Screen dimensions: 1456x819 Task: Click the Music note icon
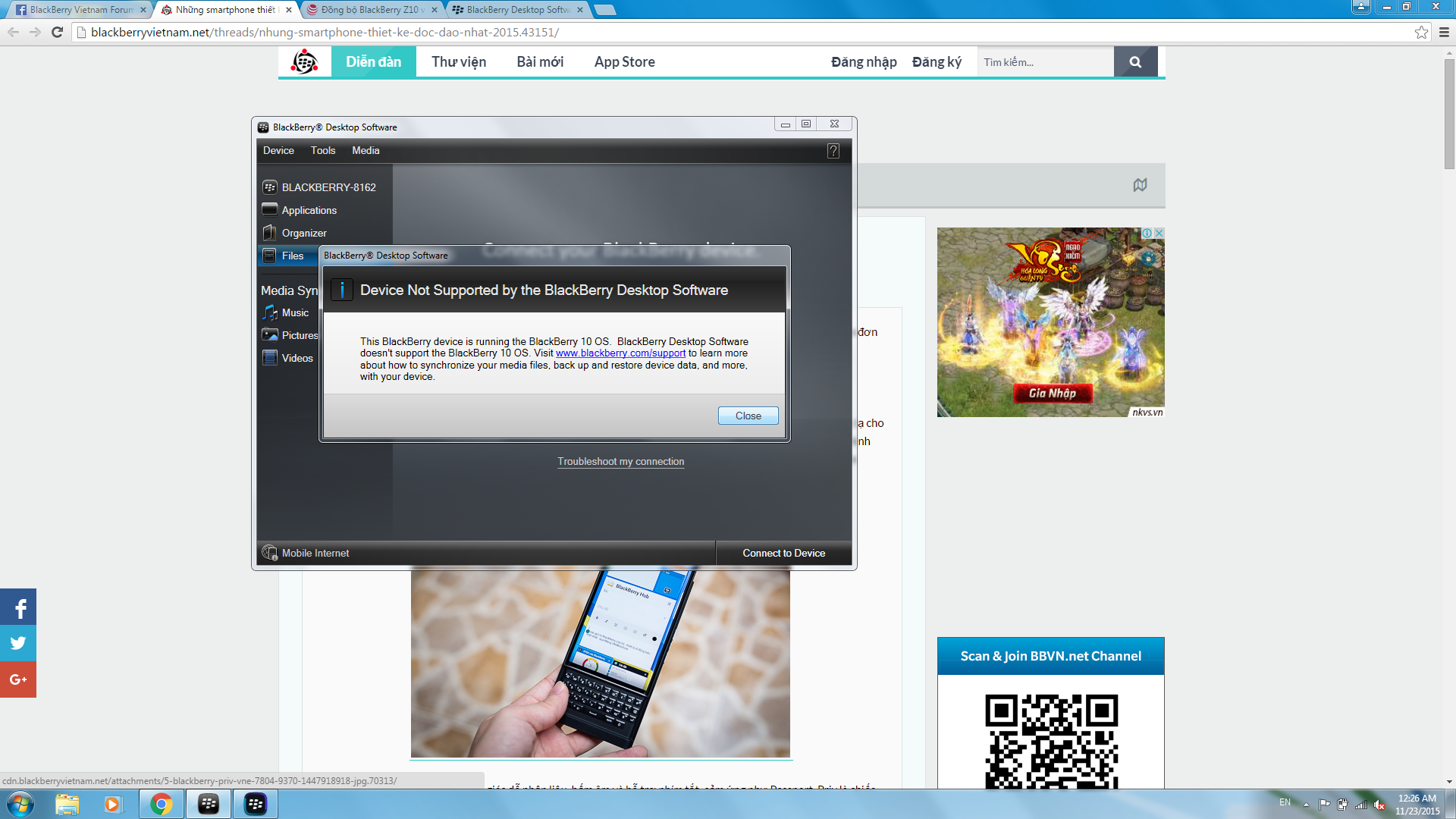click(269, 312)
